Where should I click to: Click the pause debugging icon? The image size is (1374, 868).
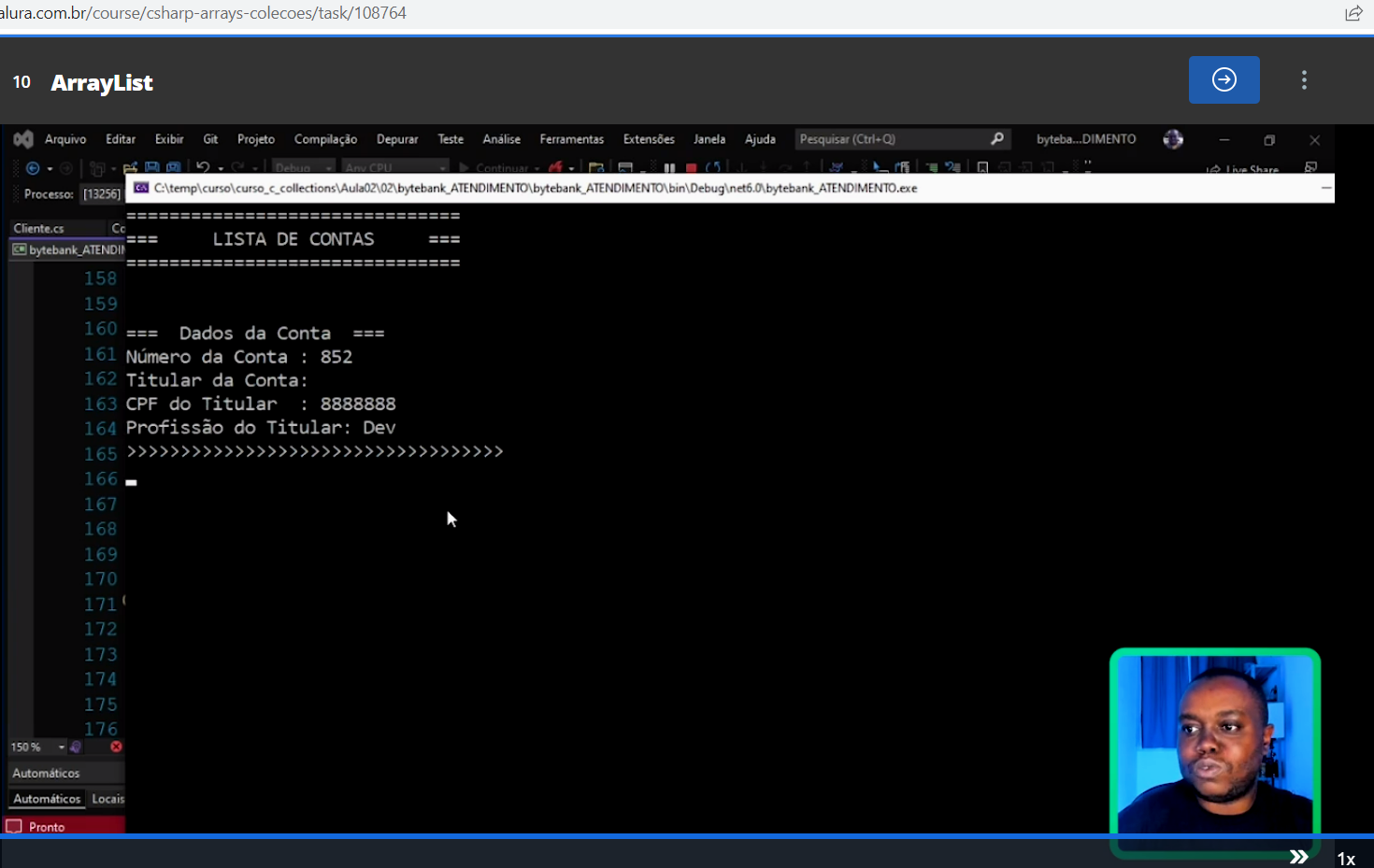pyautogui.click(x=669, y=168)
